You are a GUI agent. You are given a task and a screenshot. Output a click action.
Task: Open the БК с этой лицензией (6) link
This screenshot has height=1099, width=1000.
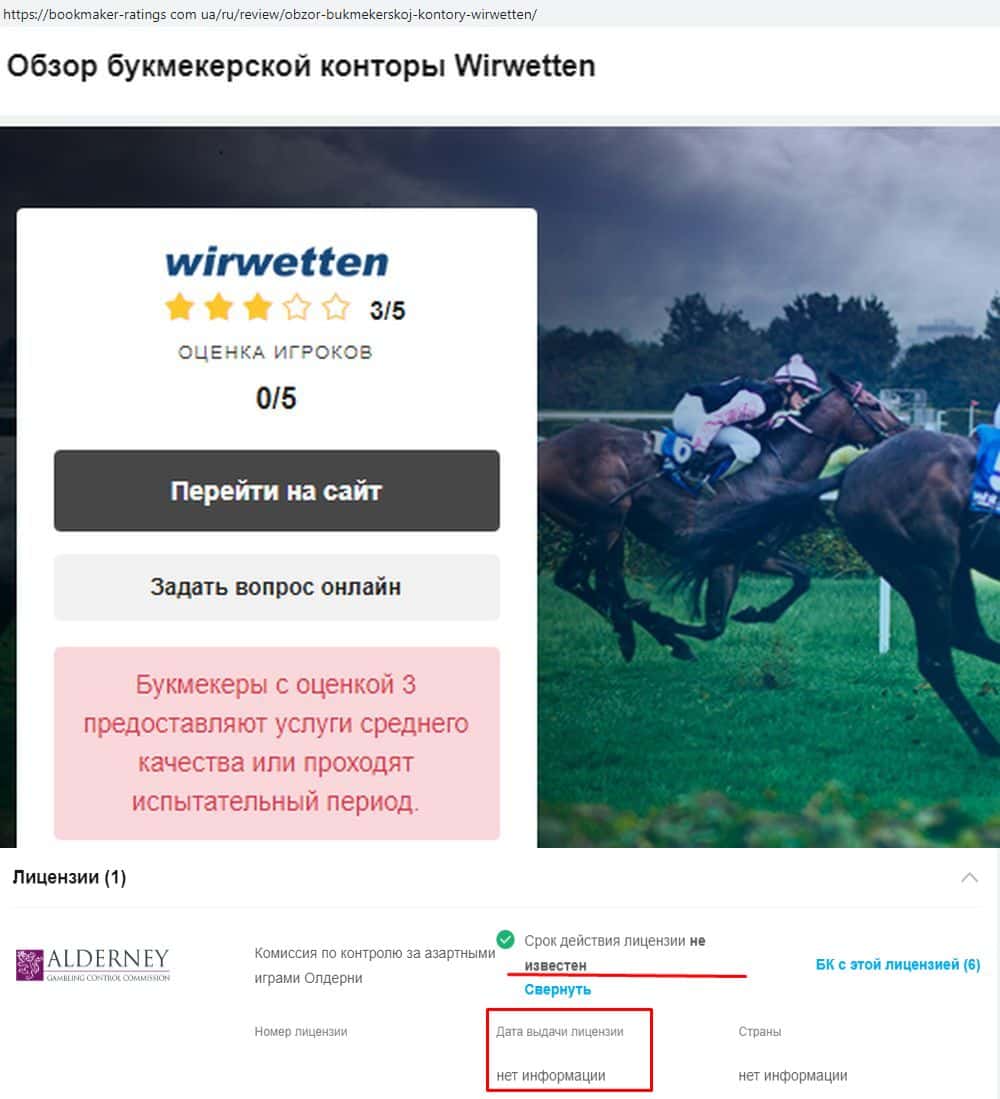(x=898, y=964)
